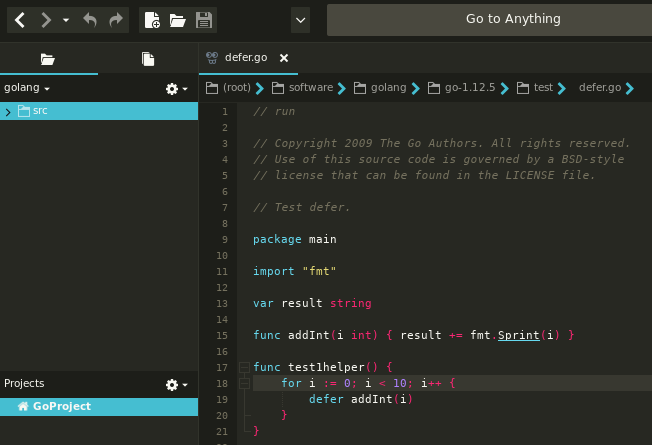Click the undo icon

pyautogui.click(x=90, y=20)
